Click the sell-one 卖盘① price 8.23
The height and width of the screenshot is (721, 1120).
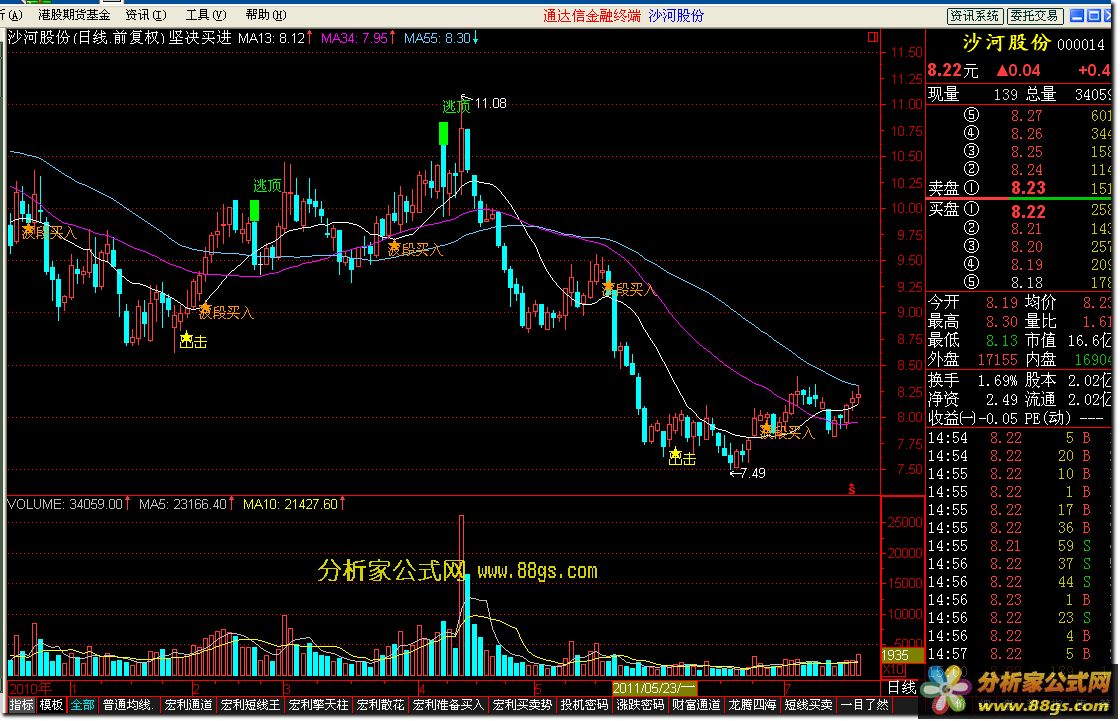1027,188
